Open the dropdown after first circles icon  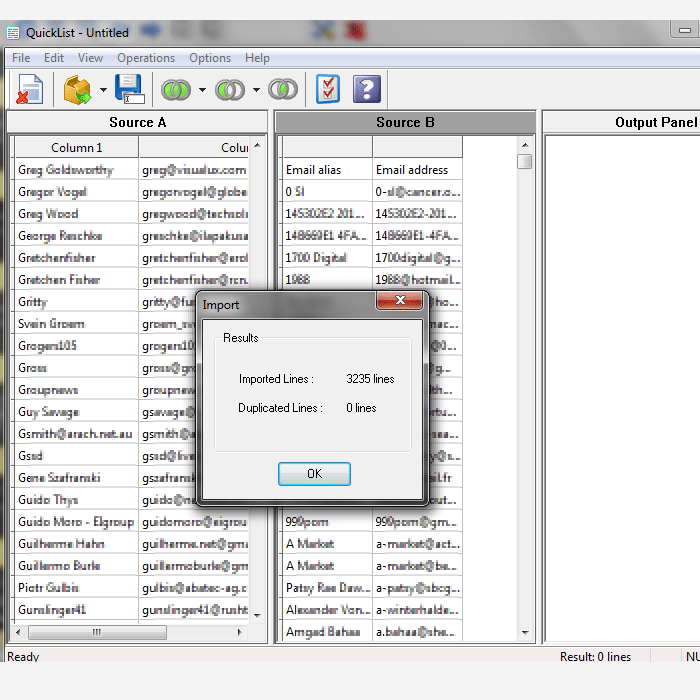(x=202, y=90)
